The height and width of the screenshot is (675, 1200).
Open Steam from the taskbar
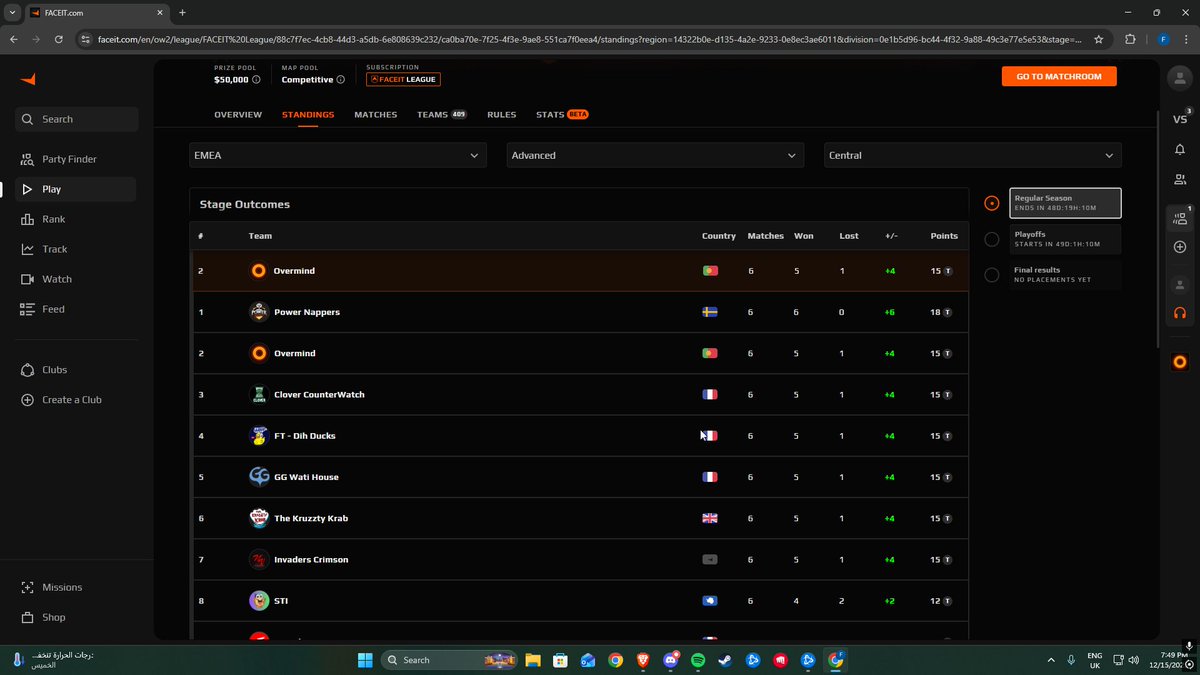pyautogui.click(x=726, y=660)
